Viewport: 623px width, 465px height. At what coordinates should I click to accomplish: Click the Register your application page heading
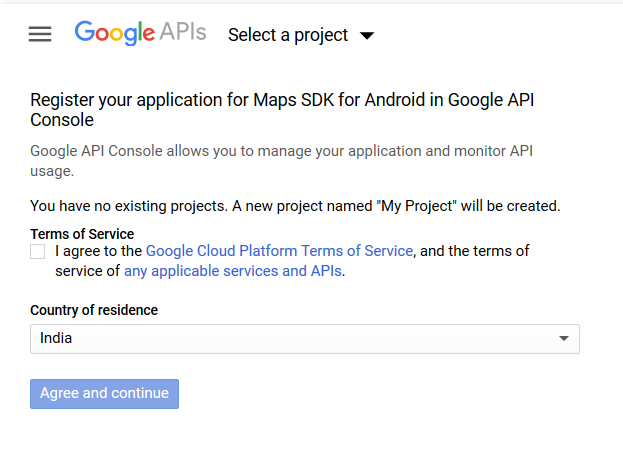click(282, 110)
